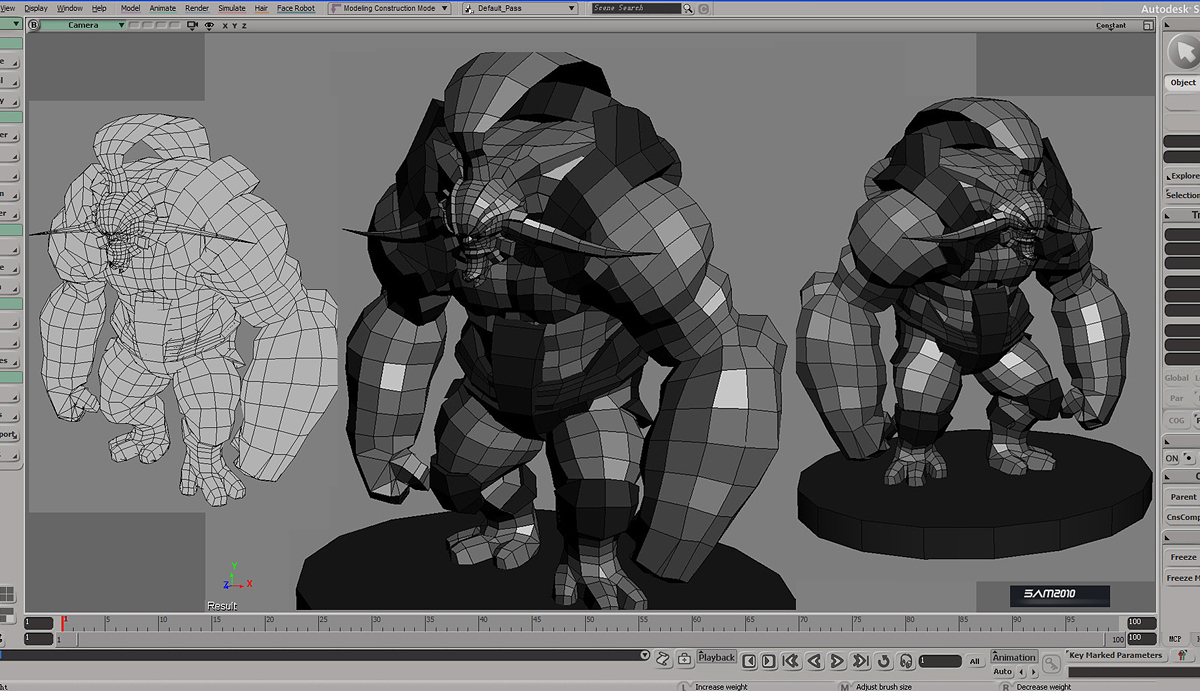Image resolution: width=1200 pixels, height=691 pixels.
Task: Open the Constant display mode menu
Action: pyautogui.click(x=1111, y=26)
